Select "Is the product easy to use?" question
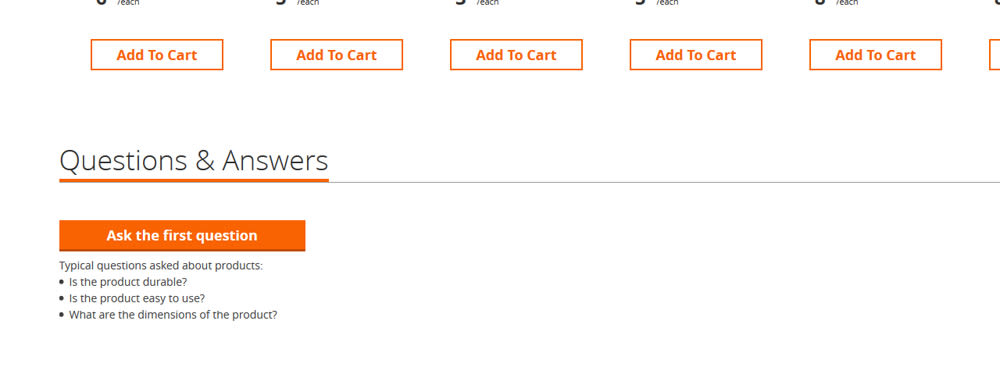Screen dimensions: 1000x370 tap(137, 299)
